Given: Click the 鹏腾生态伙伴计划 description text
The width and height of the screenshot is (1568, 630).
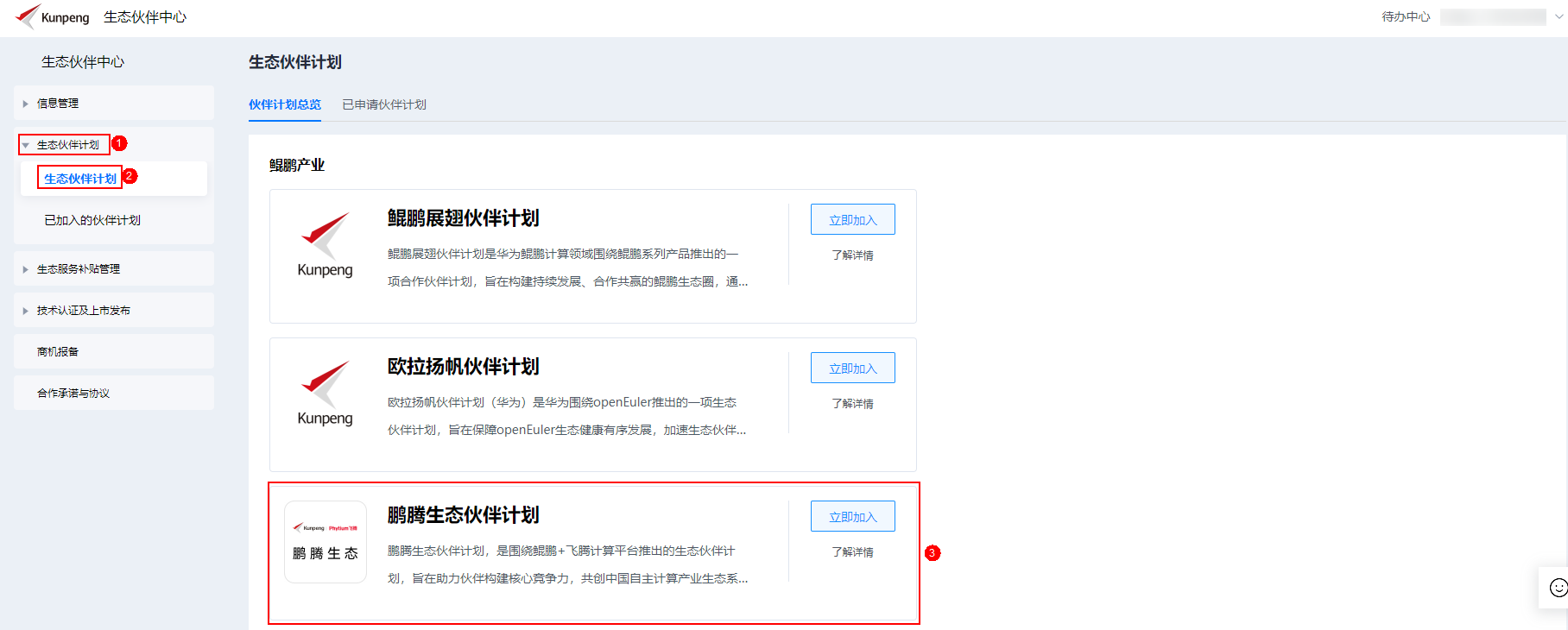Looking at the screenshot, I should click(x=568, y=564).
